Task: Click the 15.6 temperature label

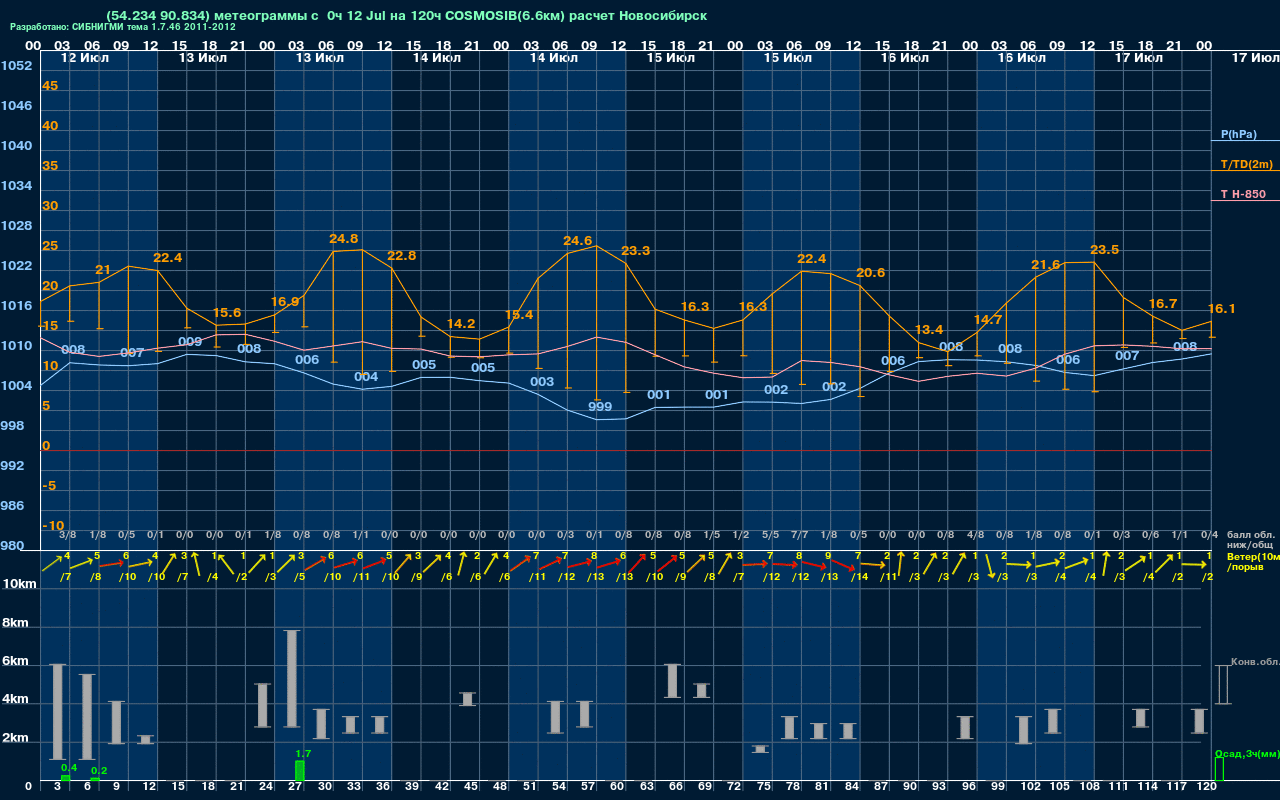Action: 227,313
